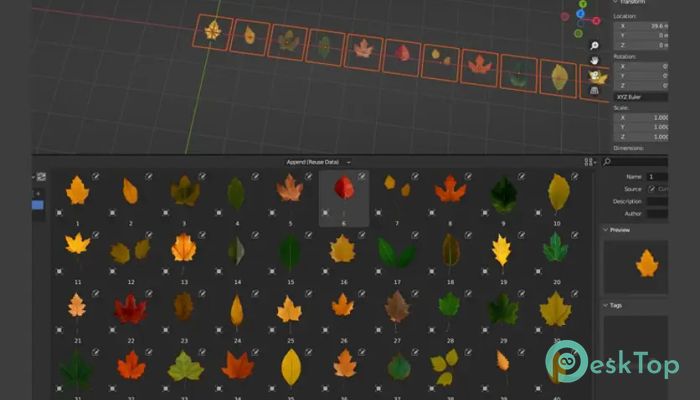This screenshot has width=700, height=400.
Task: Click the pencil icon on leaf asset 5
Action: (308, 176)
